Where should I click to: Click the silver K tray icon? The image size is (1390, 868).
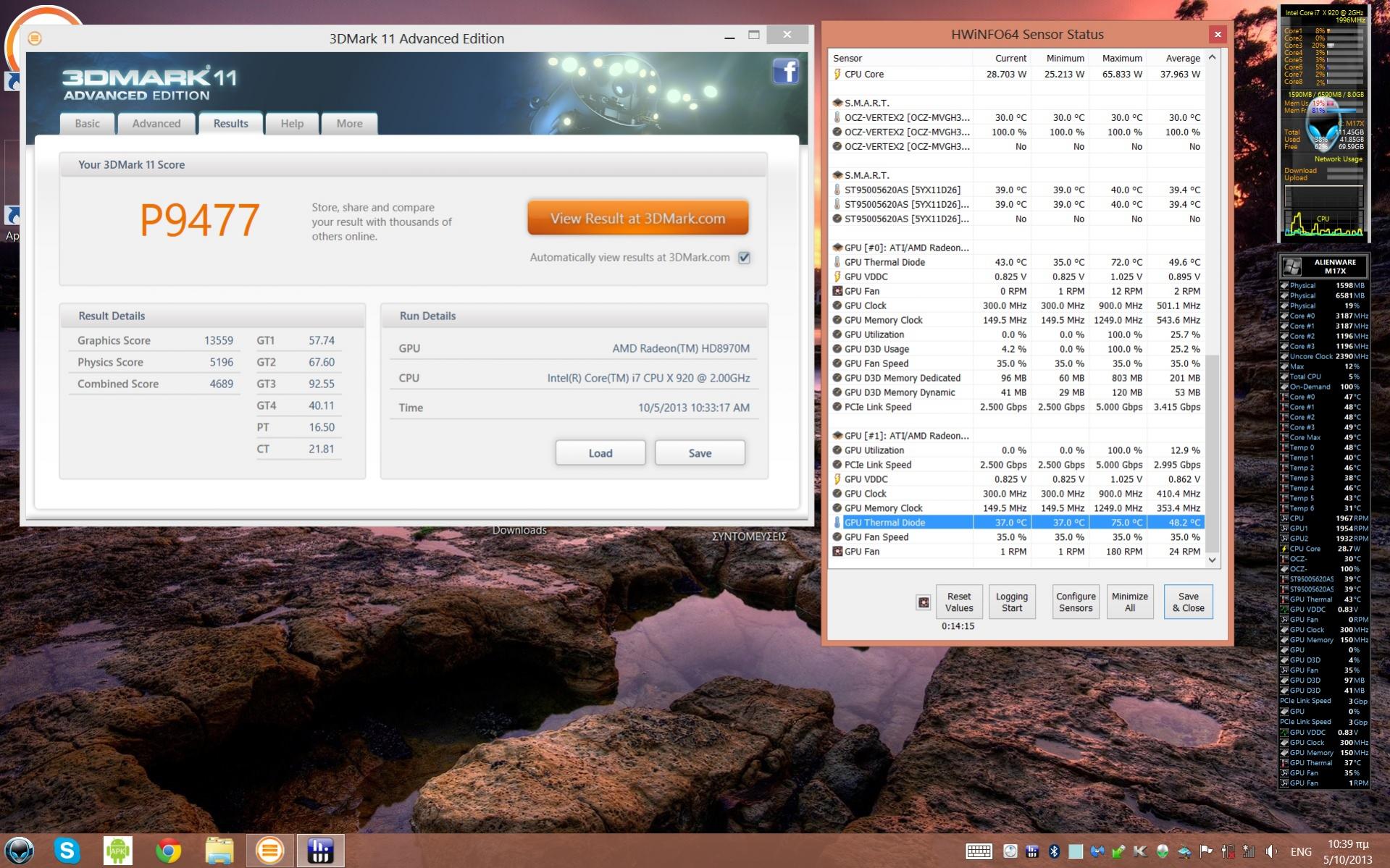[x=1139, y=851]
